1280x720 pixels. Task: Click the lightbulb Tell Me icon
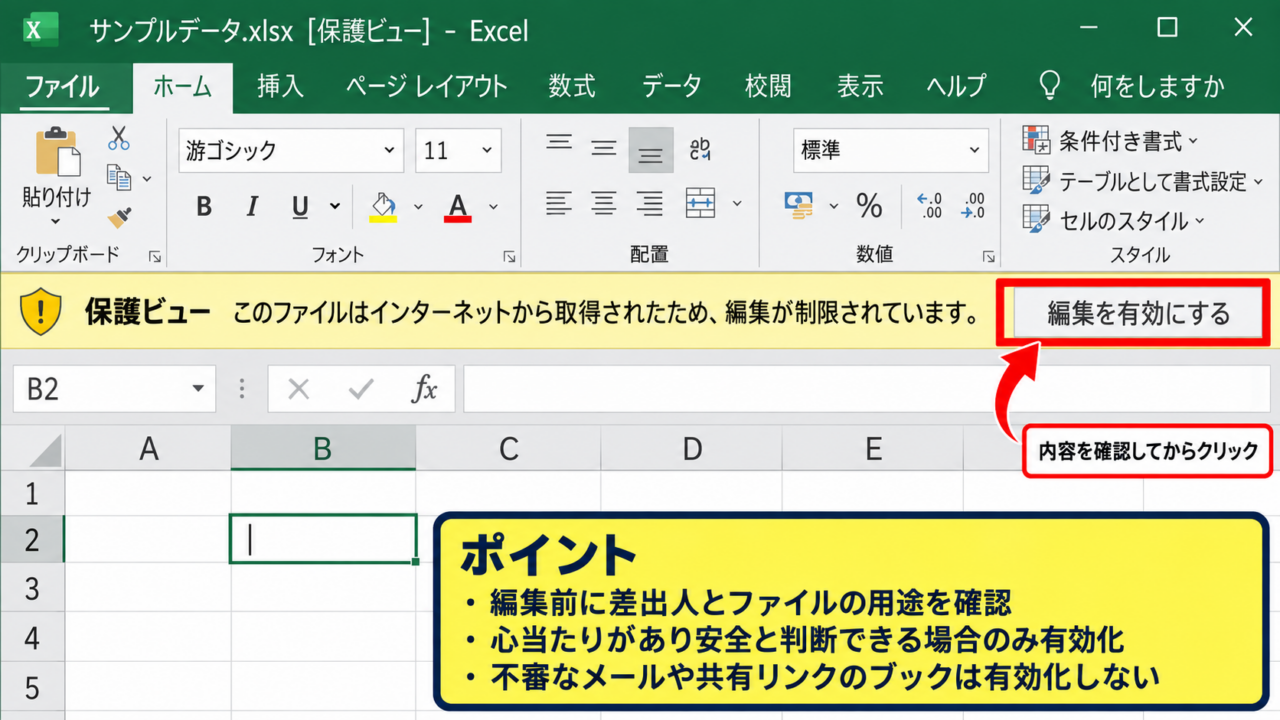coord(1050,85)
